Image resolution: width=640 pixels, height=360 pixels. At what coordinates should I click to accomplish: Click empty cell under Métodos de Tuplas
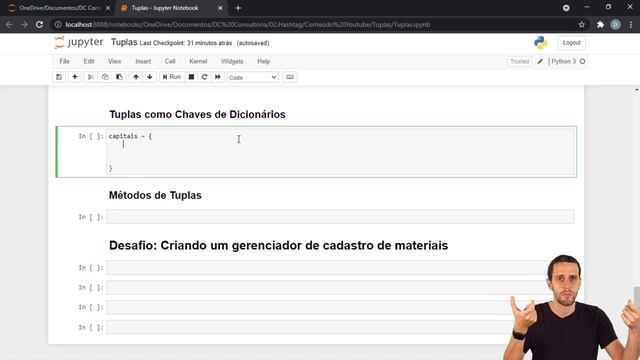pyautogui.click(x=340, y=217)
